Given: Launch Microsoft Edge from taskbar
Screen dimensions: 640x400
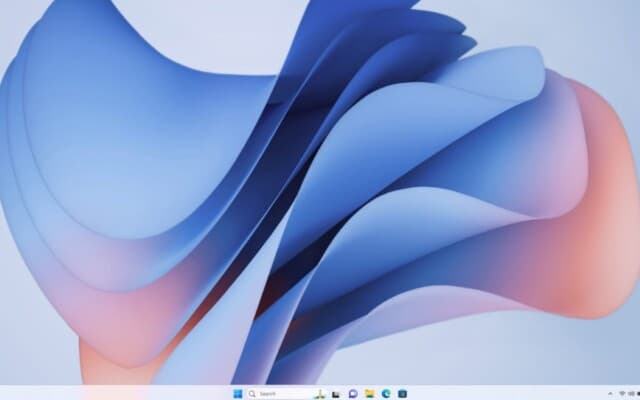Looking at the screenshot, I should (x=386, y=394).
